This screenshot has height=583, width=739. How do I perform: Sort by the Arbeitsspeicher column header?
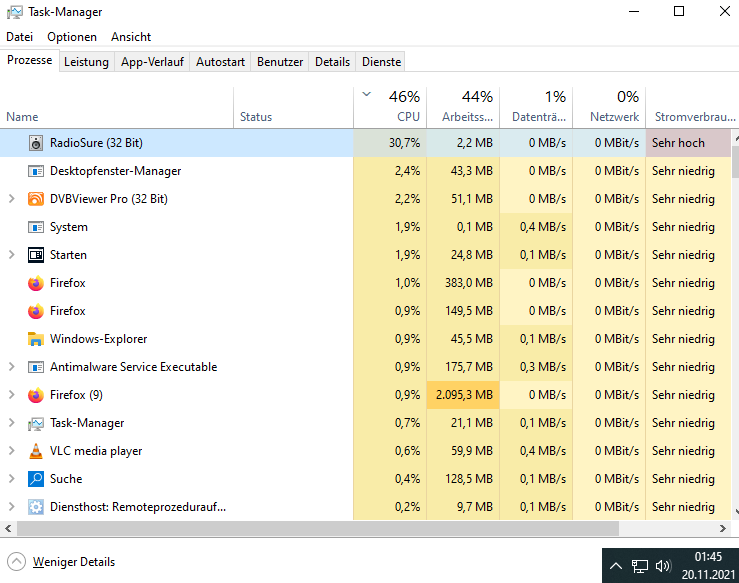(463, 107)
